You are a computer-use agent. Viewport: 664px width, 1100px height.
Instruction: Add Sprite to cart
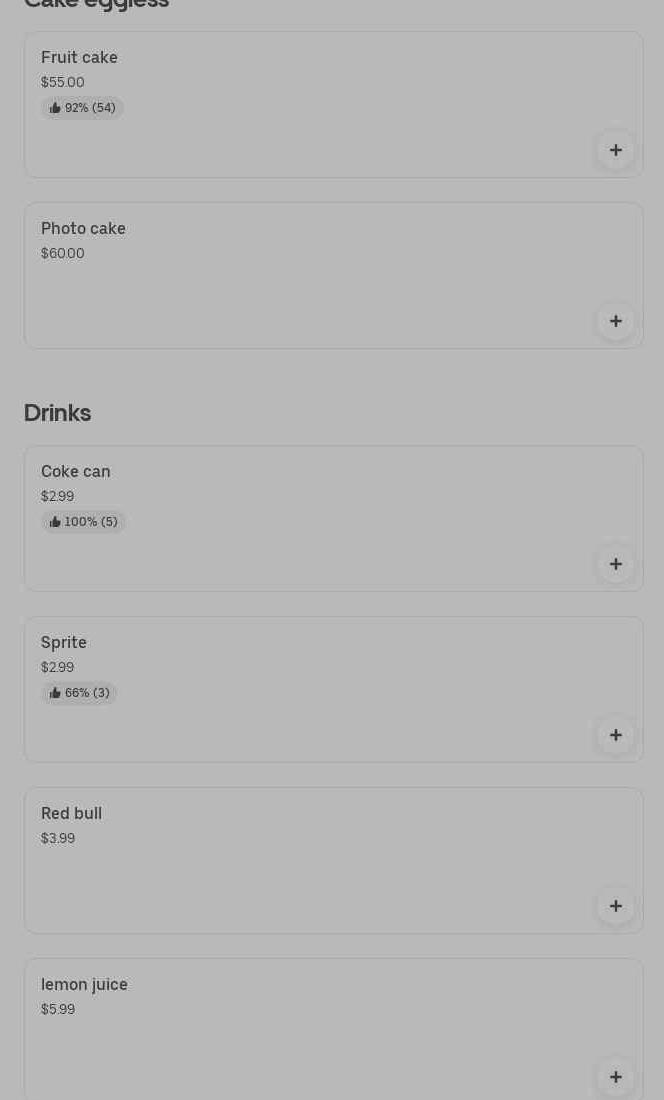616,735
